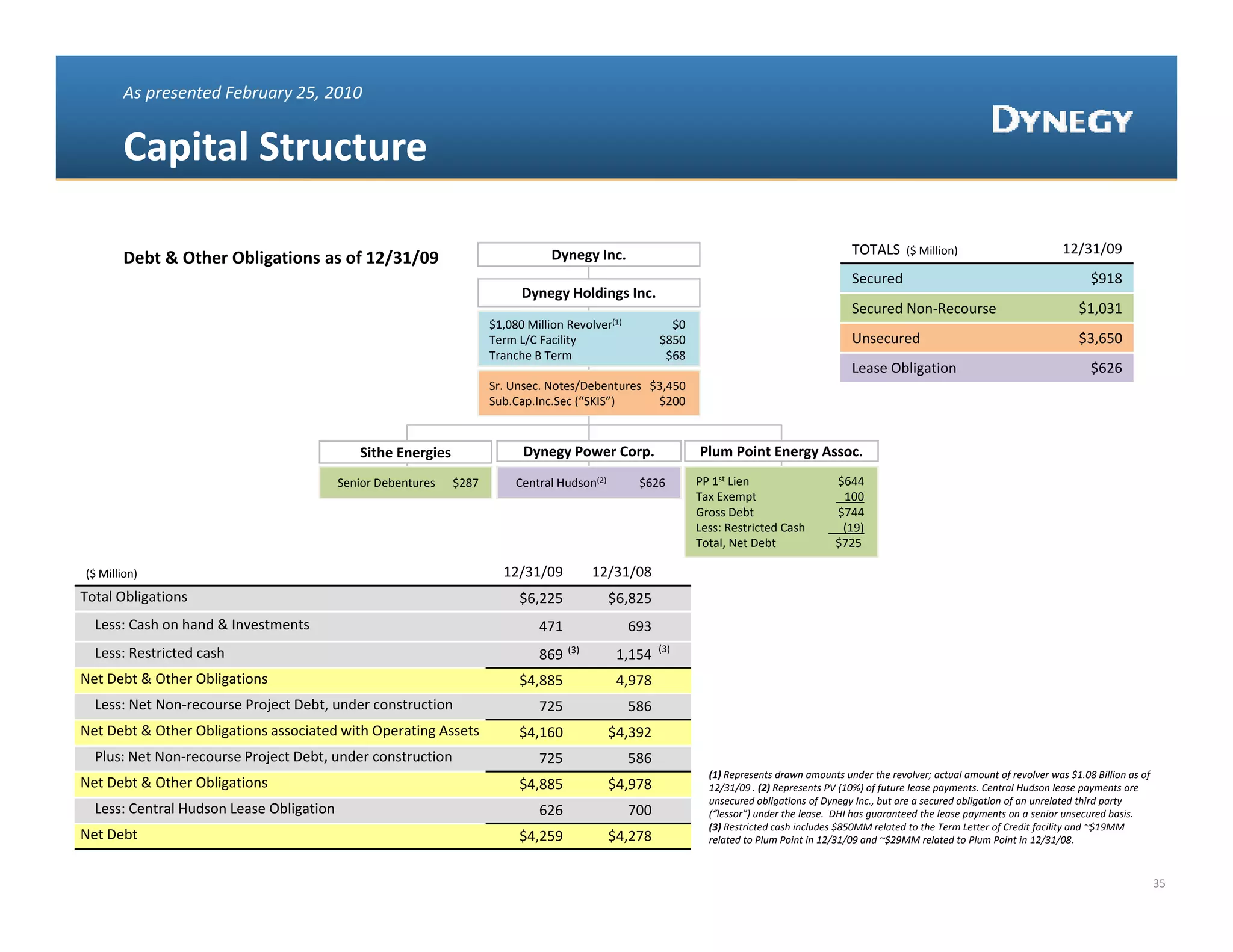Click the Central Hudson $626 entry

[590, 483]
